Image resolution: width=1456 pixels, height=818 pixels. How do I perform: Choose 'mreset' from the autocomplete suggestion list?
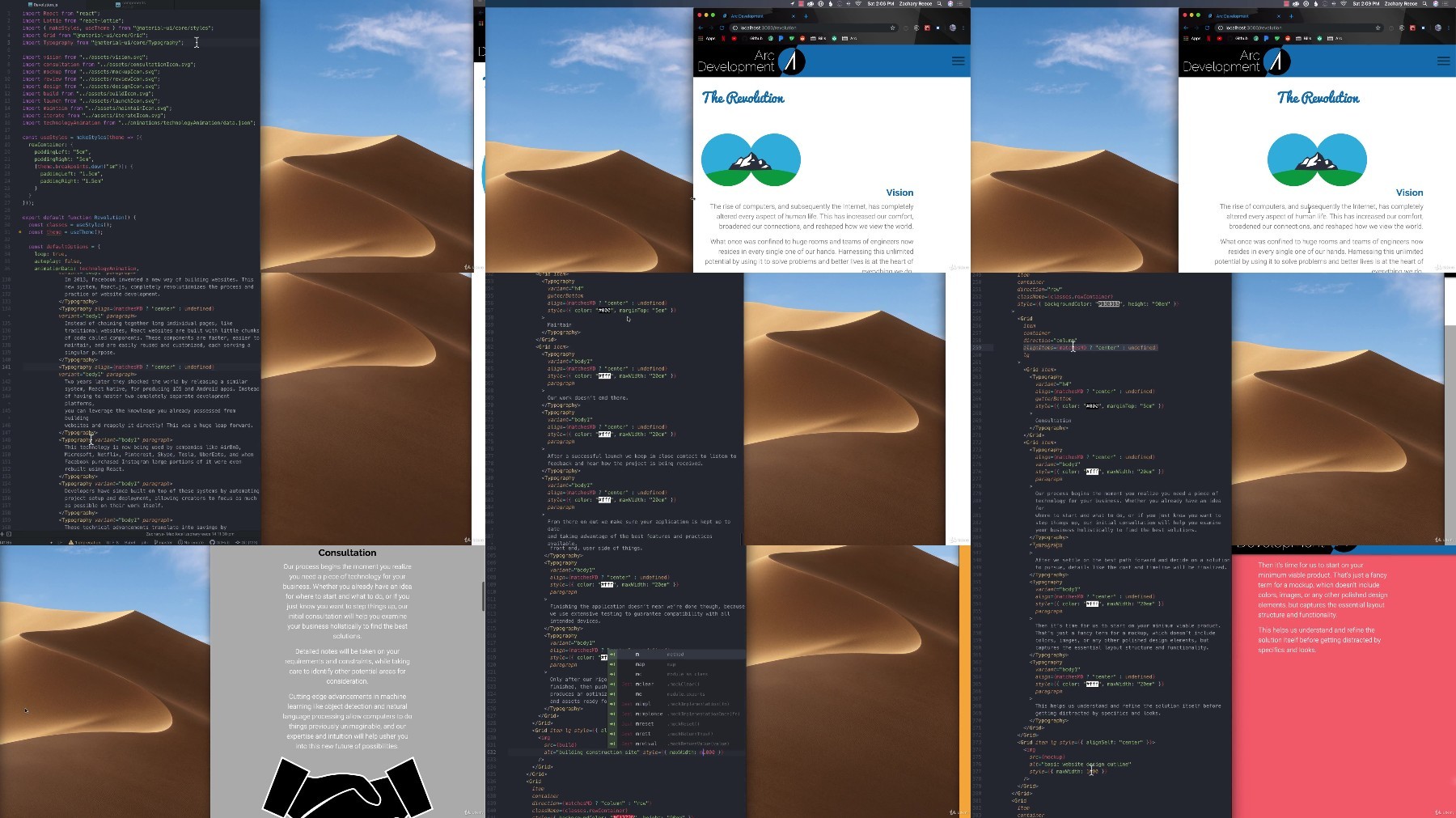pyautogui.click(x=676, y=724)
